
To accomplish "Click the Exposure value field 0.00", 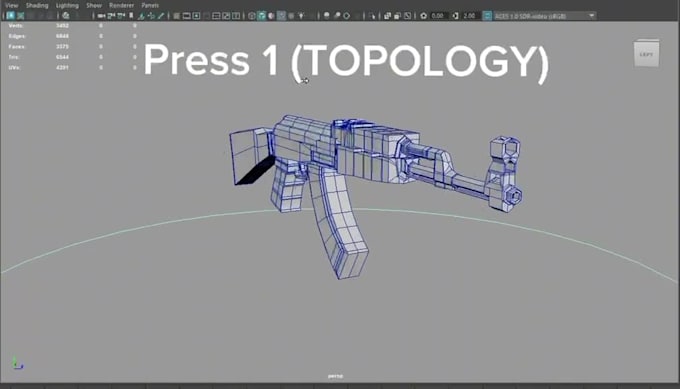I will tap(438, 16).
